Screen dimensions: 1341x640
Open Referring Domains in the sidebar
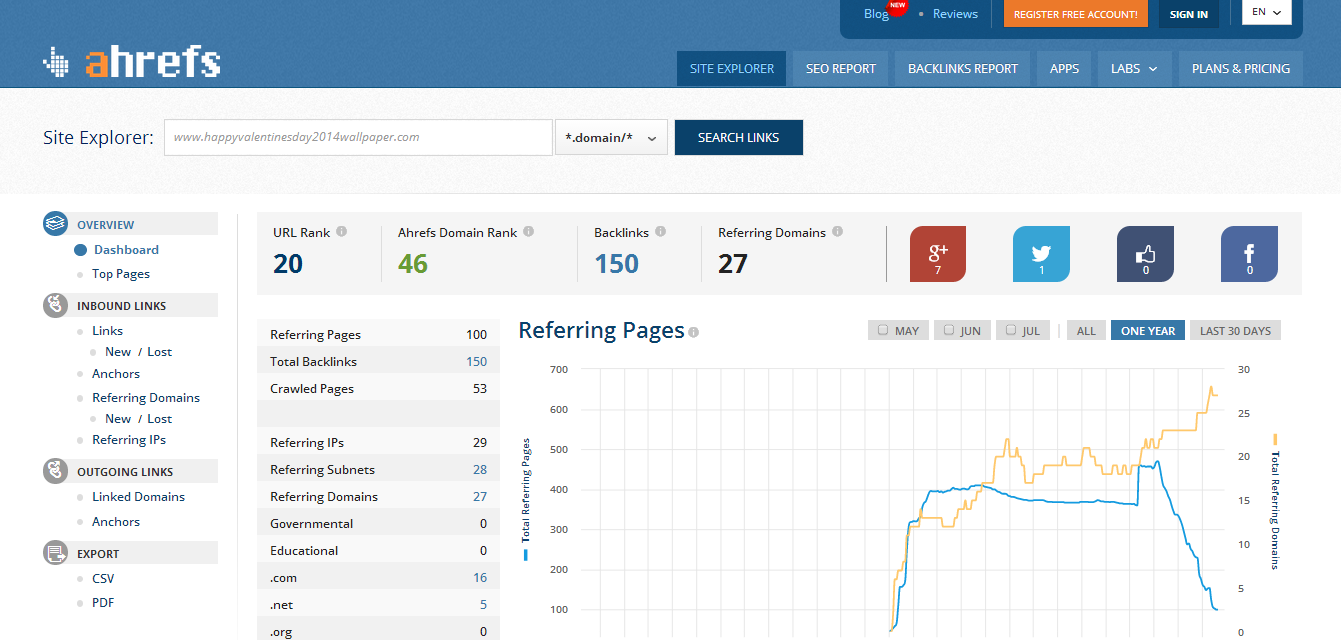click(146, 398)
